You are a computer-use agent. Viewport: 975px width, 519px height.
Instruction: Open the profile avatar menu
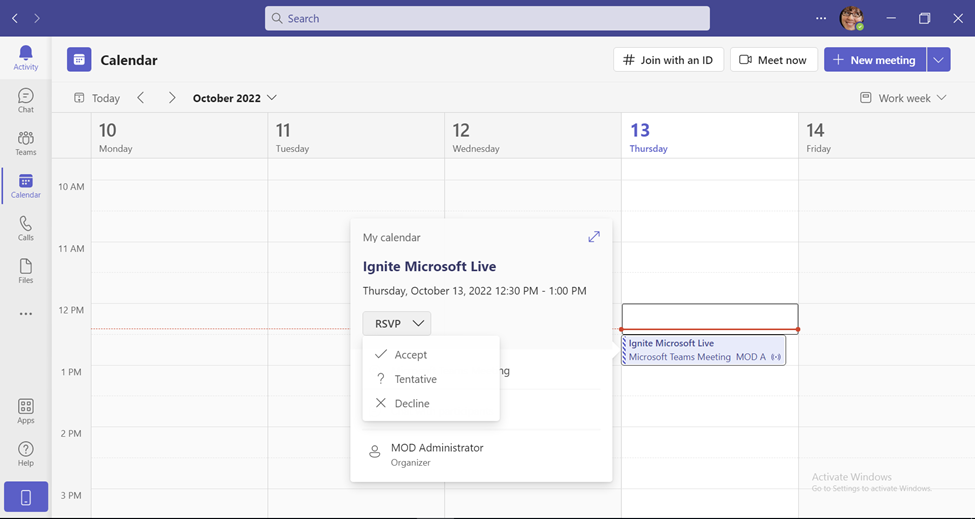click(x=851, y=19)
